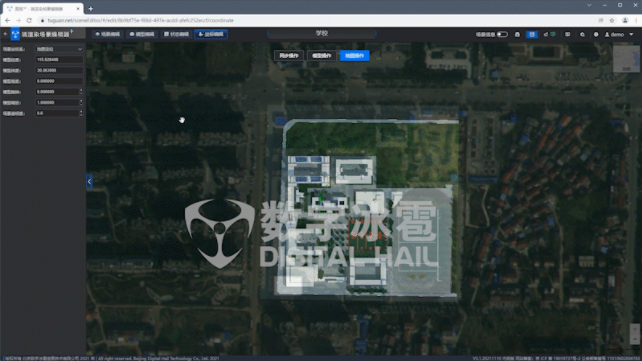This screenshot has width=642, height=361.
Task: Click the minimap thumbnail in top right corner
Action: [x=626, y=59]
